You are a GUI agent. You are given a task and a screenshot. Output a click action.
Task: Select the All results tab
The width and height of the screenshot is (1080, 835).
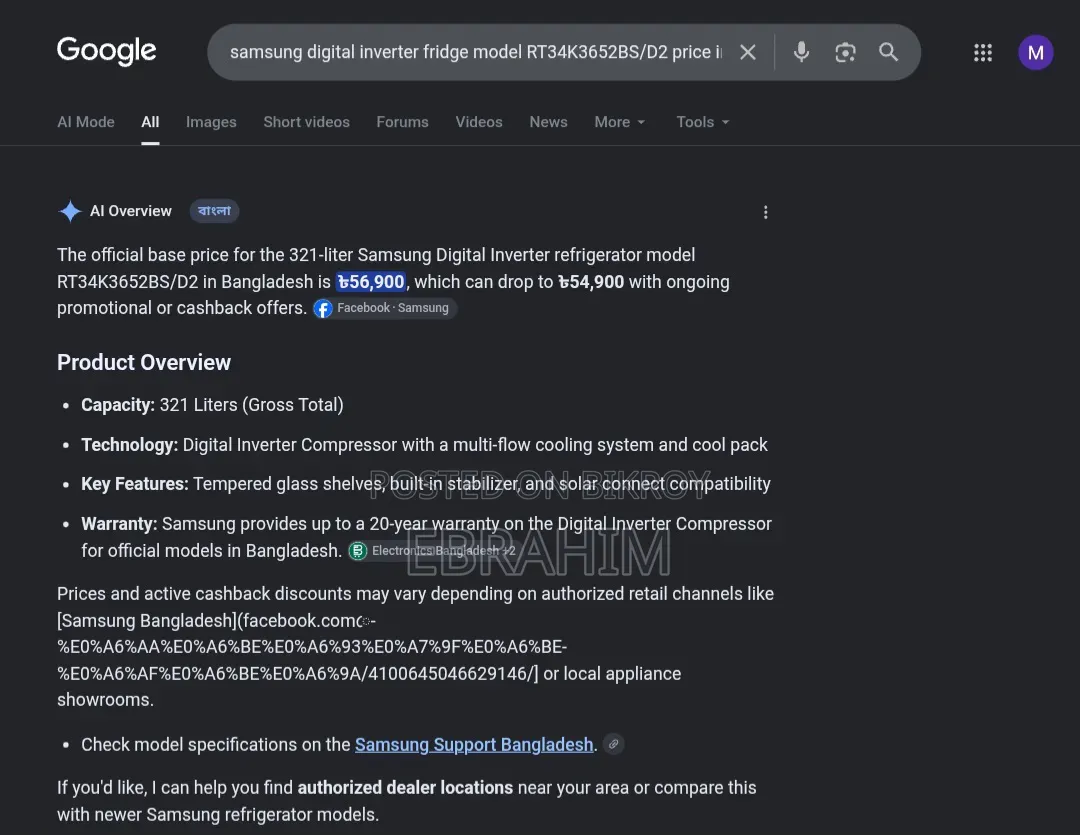(150, 122)
